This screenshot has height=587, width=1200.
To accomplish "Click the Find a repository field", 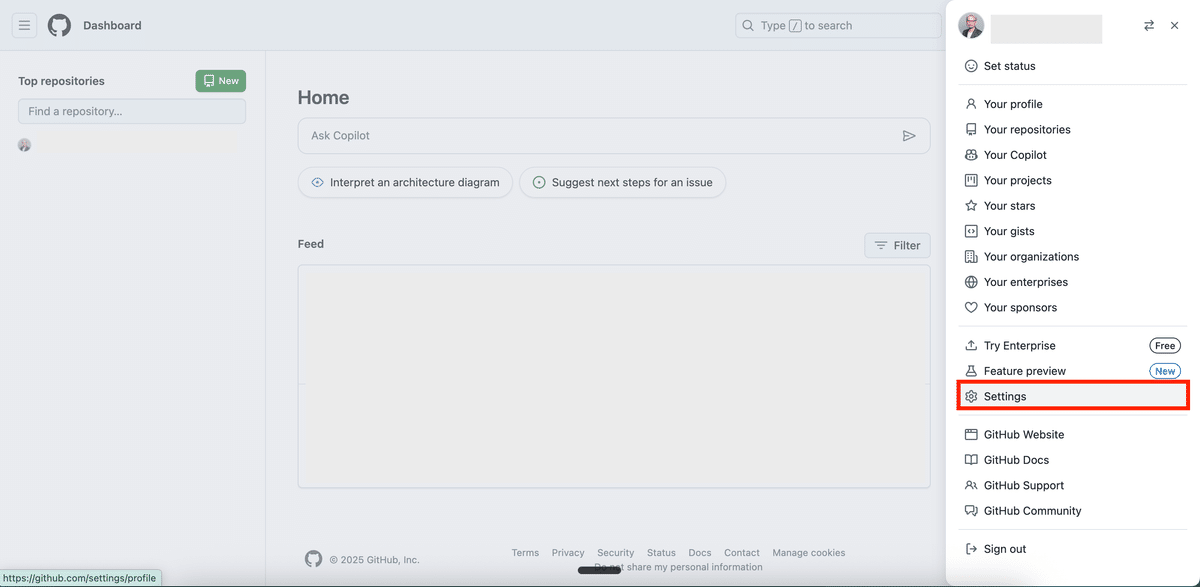I will tap(132, 111).
